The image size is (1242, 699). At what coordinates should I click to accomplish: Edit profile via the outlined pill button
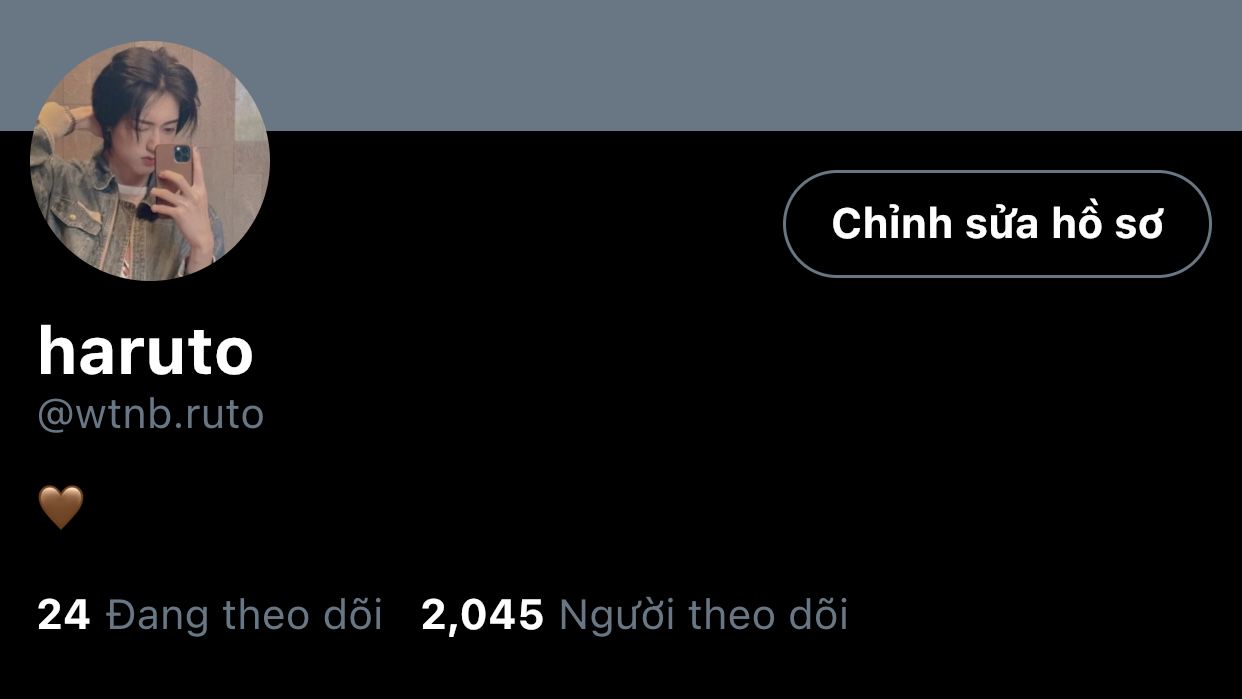997,224
